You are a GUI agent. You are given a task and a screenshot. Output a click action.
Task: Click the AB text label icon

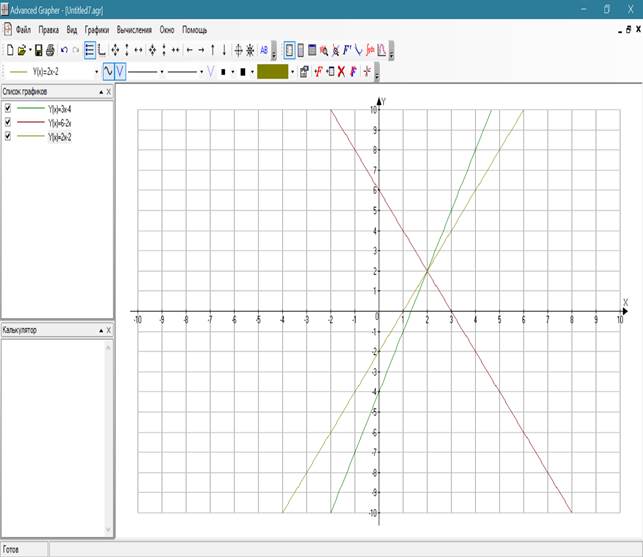coord(264,50)
